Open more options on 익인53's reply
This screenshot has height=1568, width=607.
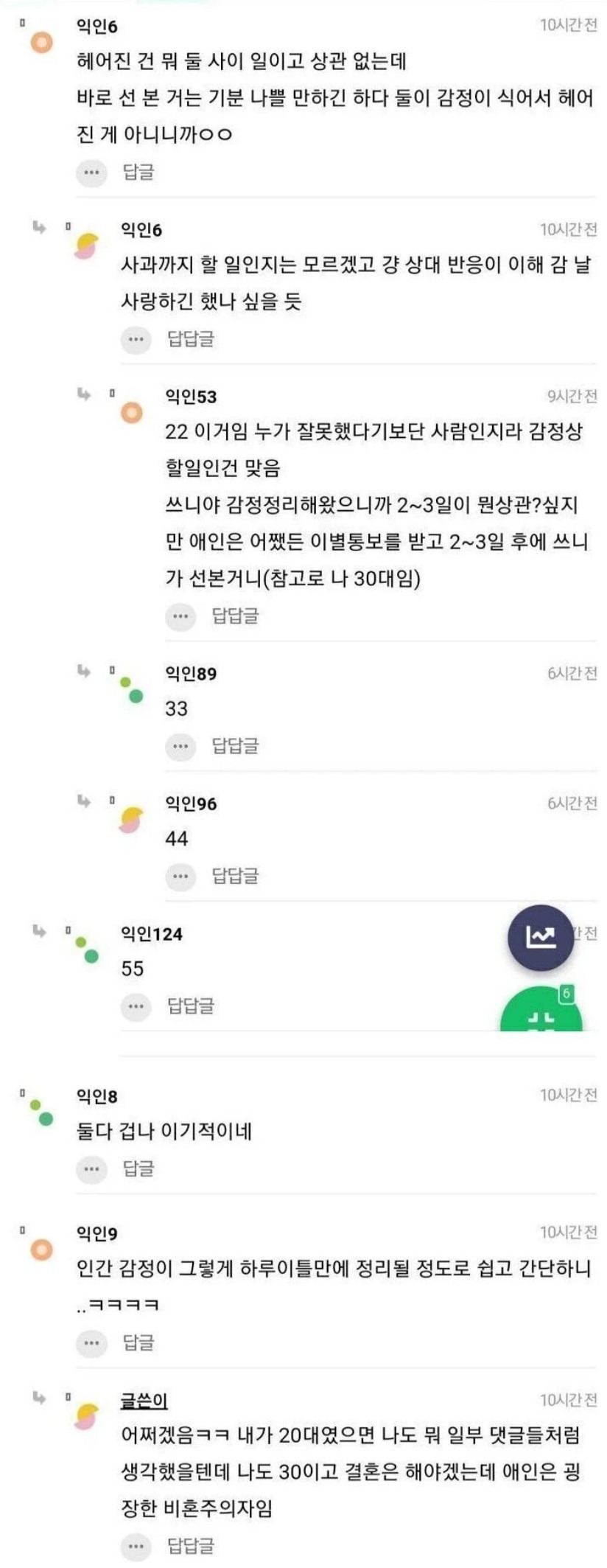click(180, 616)
